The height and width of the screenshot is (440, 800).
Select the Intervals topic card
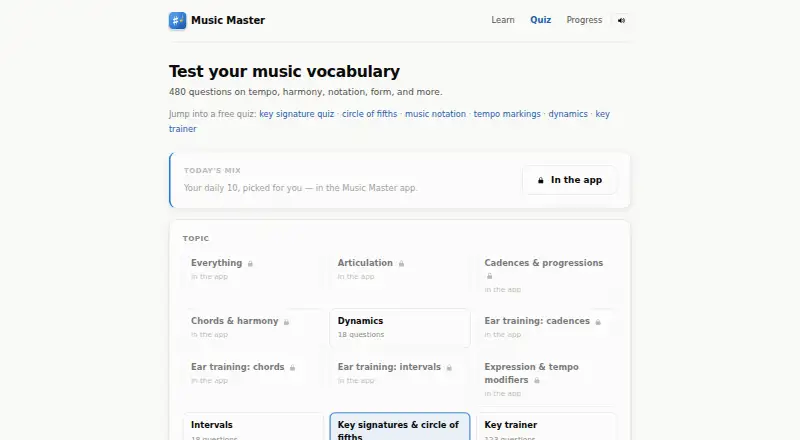point(253,427)
